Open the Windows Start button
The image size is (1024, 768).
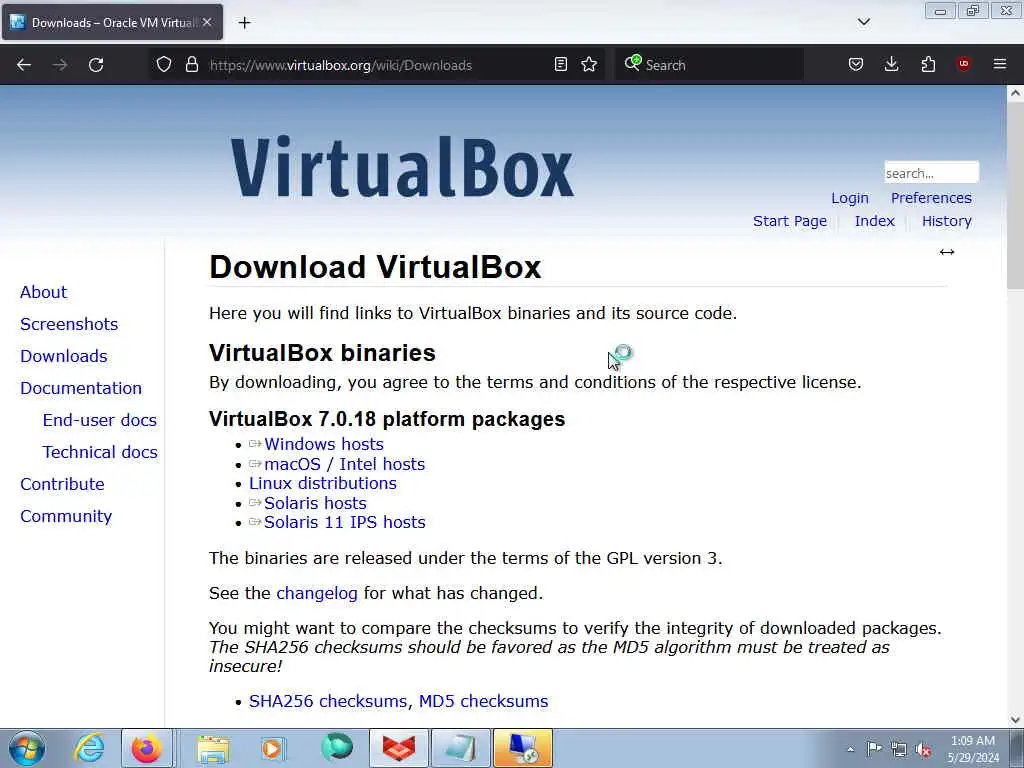tap(27, 748)
